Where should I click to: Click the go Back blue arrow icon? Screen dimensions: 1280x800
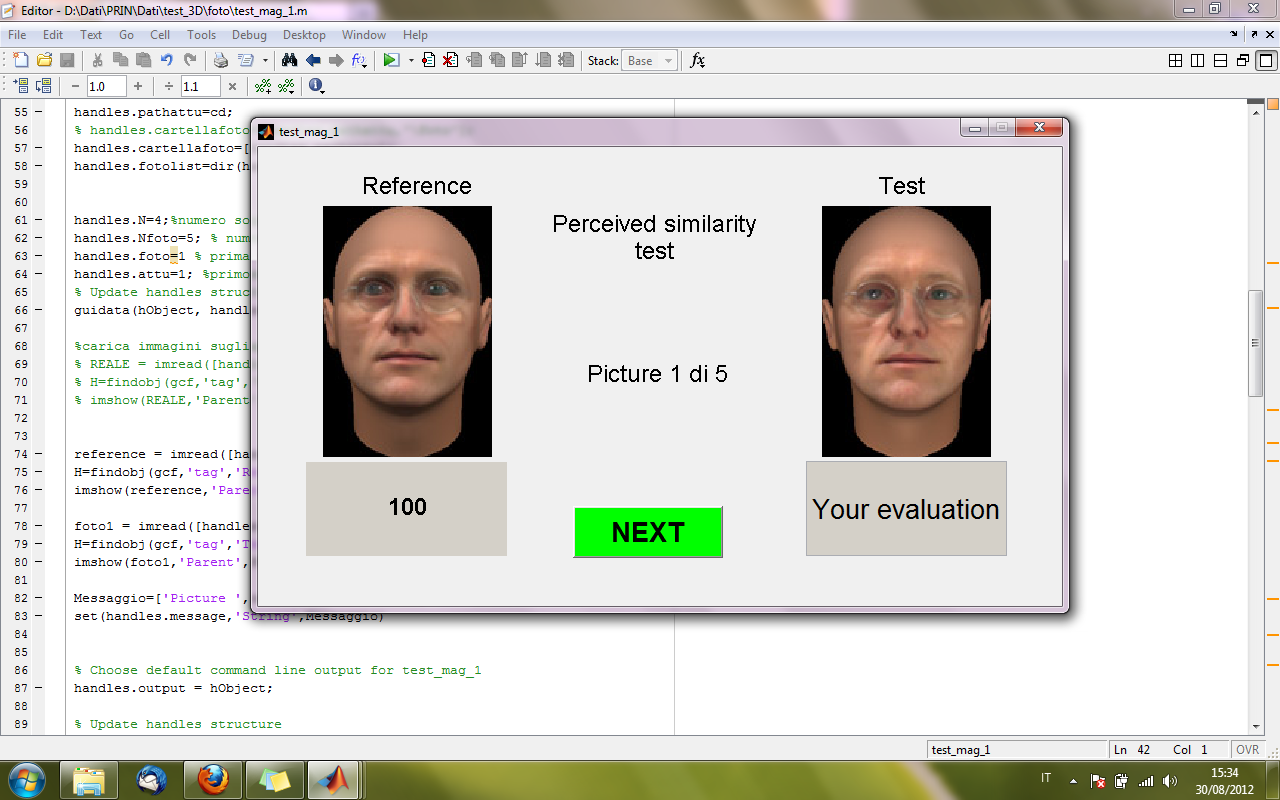coord(313,61)
